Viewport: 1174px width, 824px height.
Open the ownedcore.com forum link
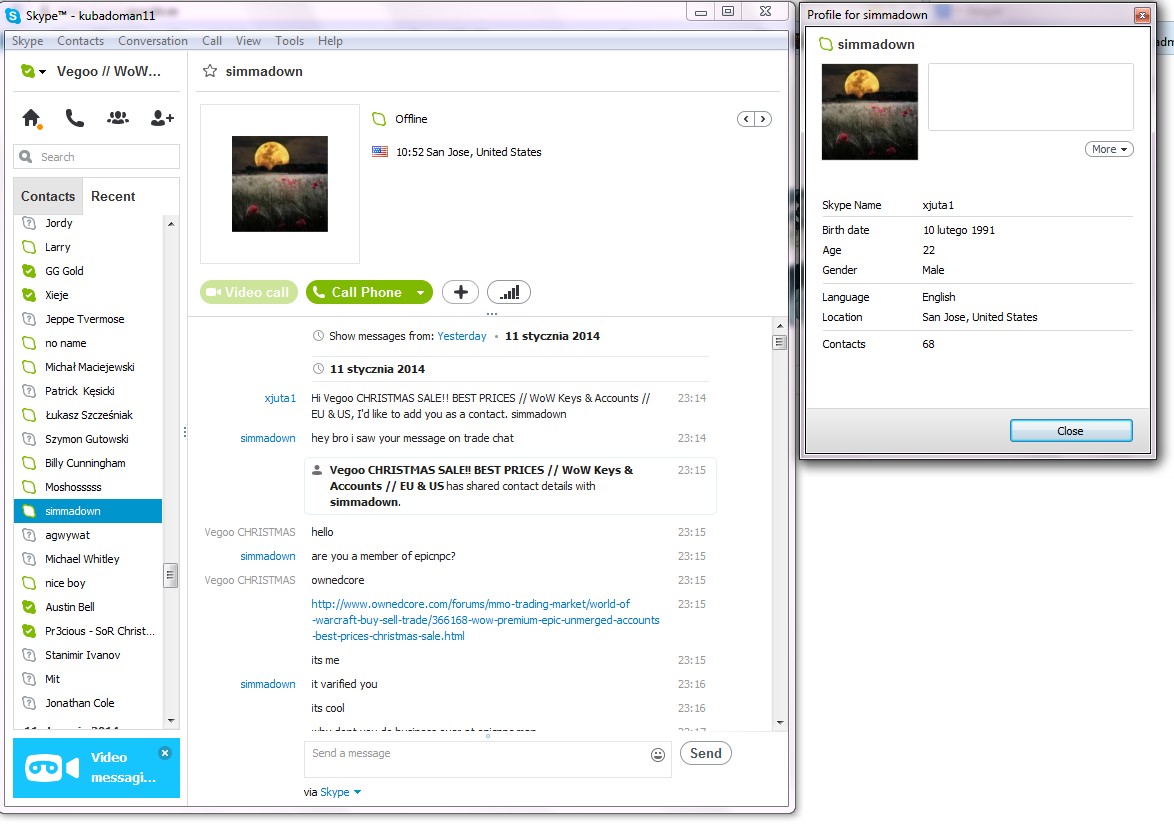click(x=485, y=620)
